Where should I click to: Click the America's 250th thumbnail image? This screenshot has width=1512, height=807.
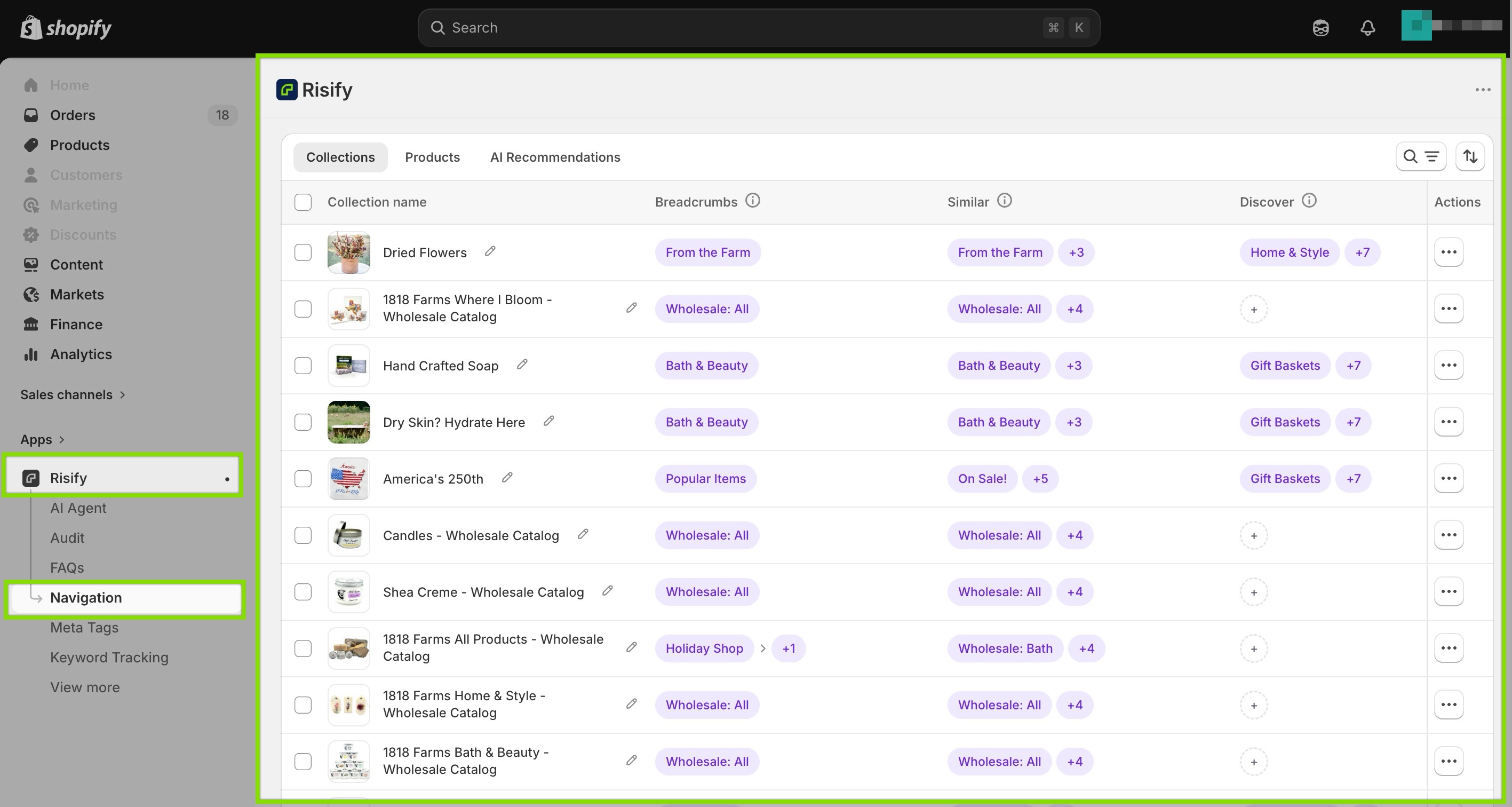click(348, 479)
